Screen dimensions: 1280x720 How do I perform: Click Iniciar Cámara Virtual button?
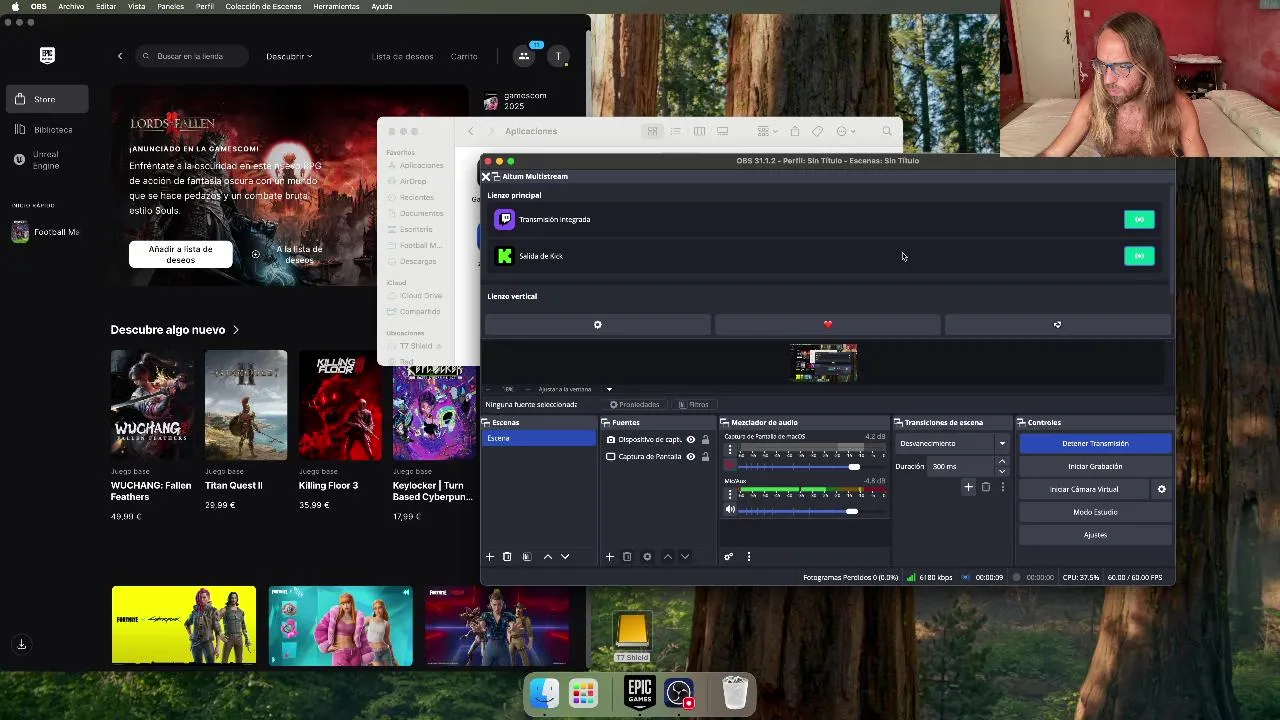tap(1084, 489)
